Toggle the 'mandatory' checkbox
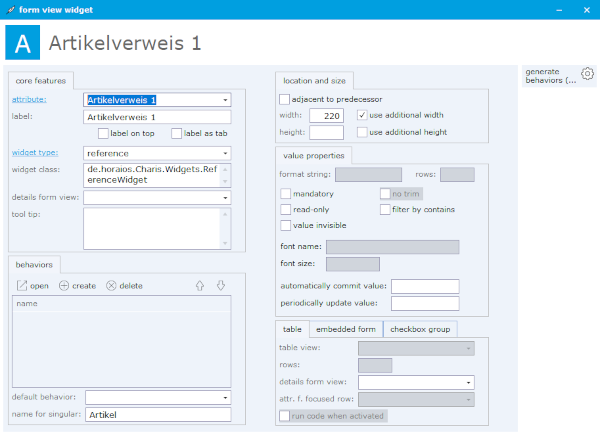600x435 pixels. (286, 193)
